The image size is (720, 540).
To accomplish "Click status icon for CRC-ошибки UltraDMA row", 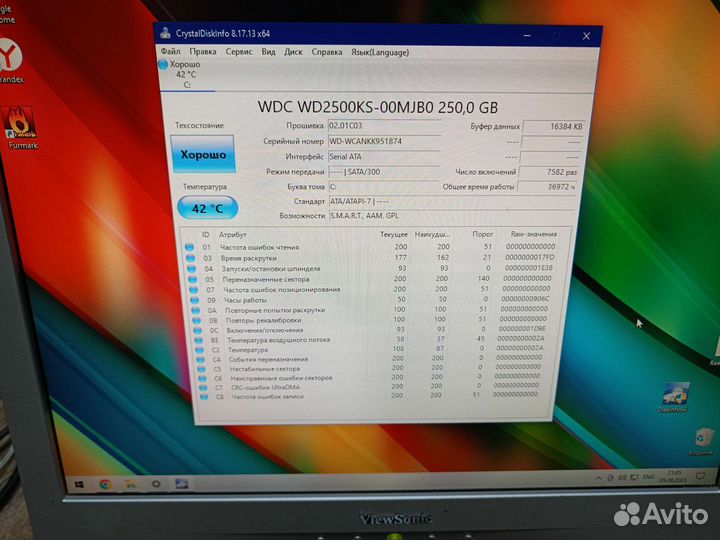I will (x=202, y=388).
